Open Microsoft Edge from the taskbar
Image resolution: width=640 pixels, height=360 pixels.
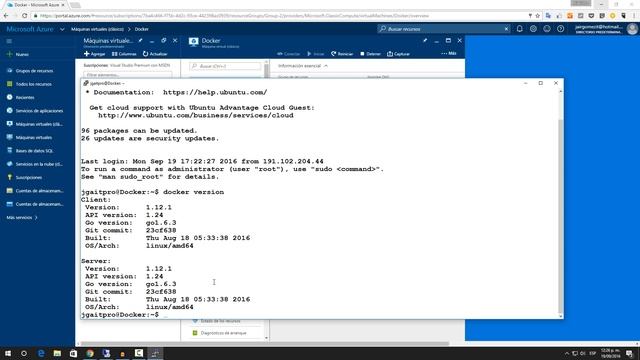[41, 353]
